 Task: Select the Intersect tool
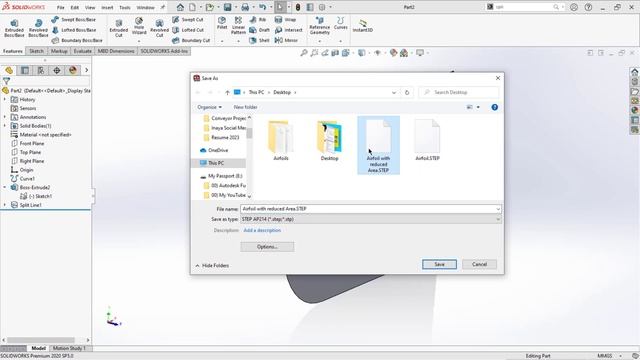289,30
